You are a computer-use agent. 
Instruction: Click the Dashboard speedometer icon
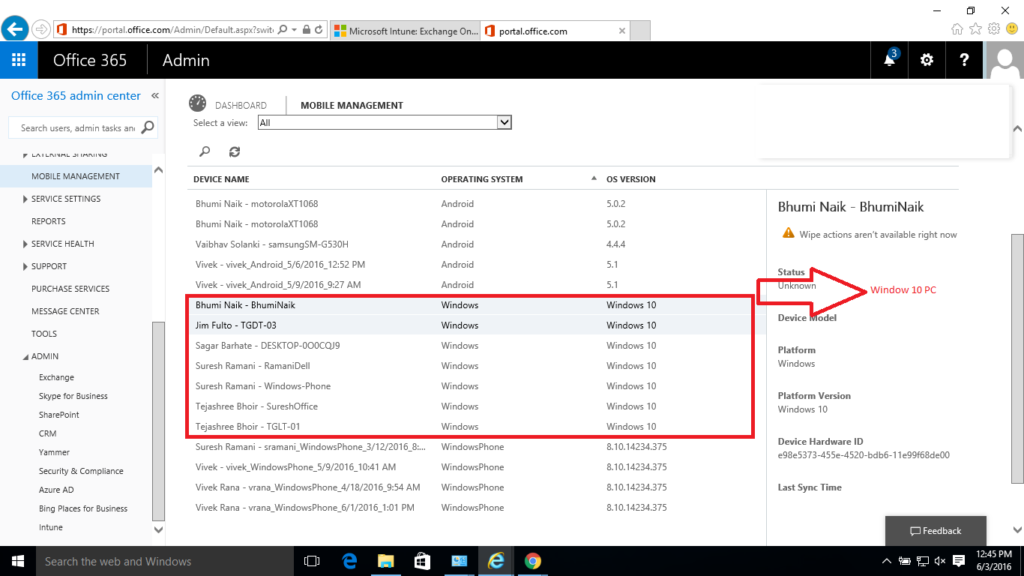coord(199,104)
